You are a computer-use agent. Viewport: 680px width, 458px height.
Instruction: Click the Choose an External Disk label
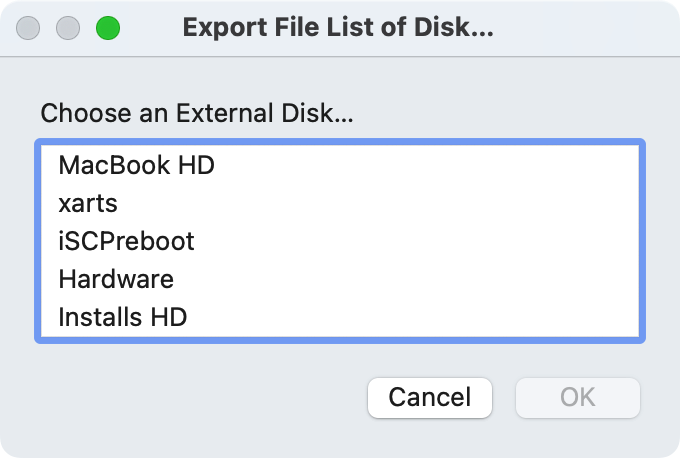pos(197,113)
